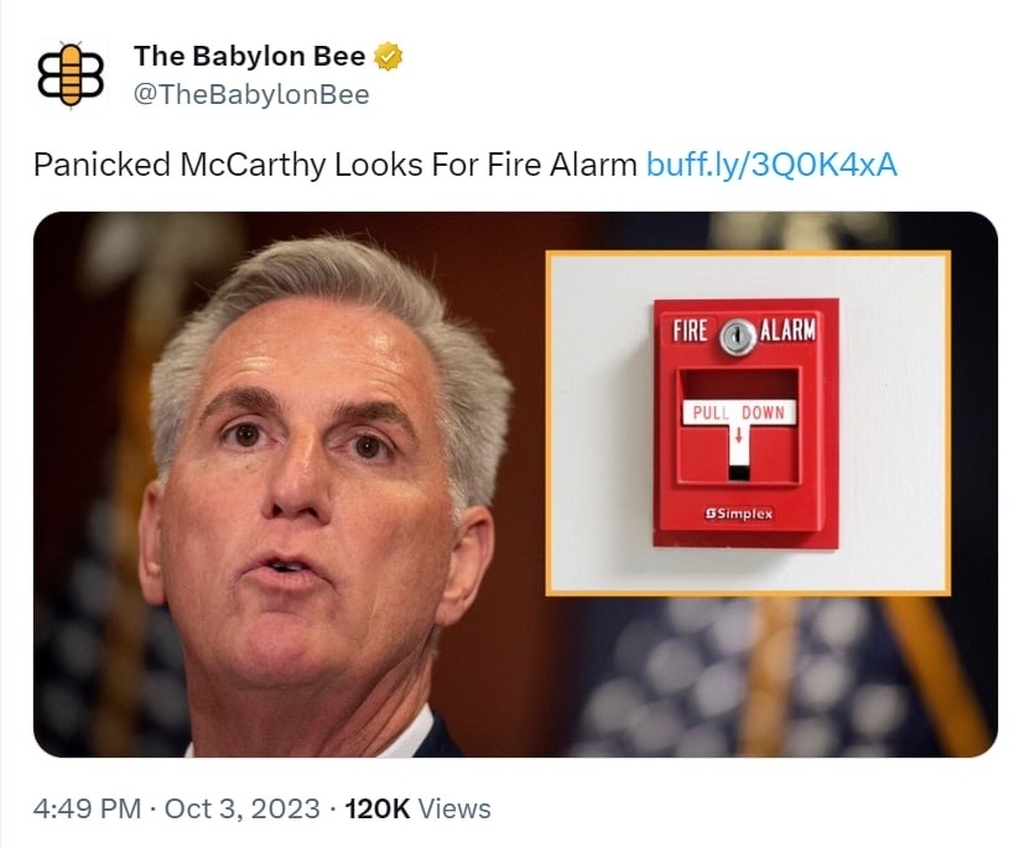Click the tweet headline text

tap(335, 165)
